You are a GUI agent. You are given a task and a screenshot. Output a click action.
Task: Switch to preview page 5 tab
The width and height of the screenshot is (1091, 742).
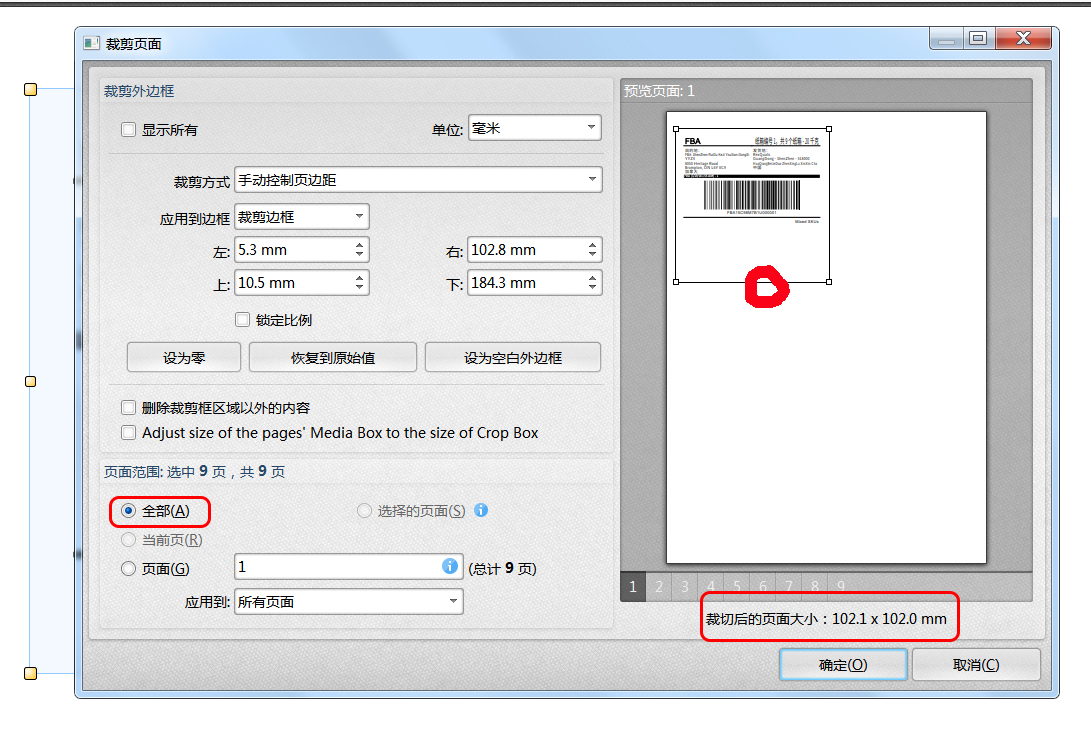pos(737,587)
